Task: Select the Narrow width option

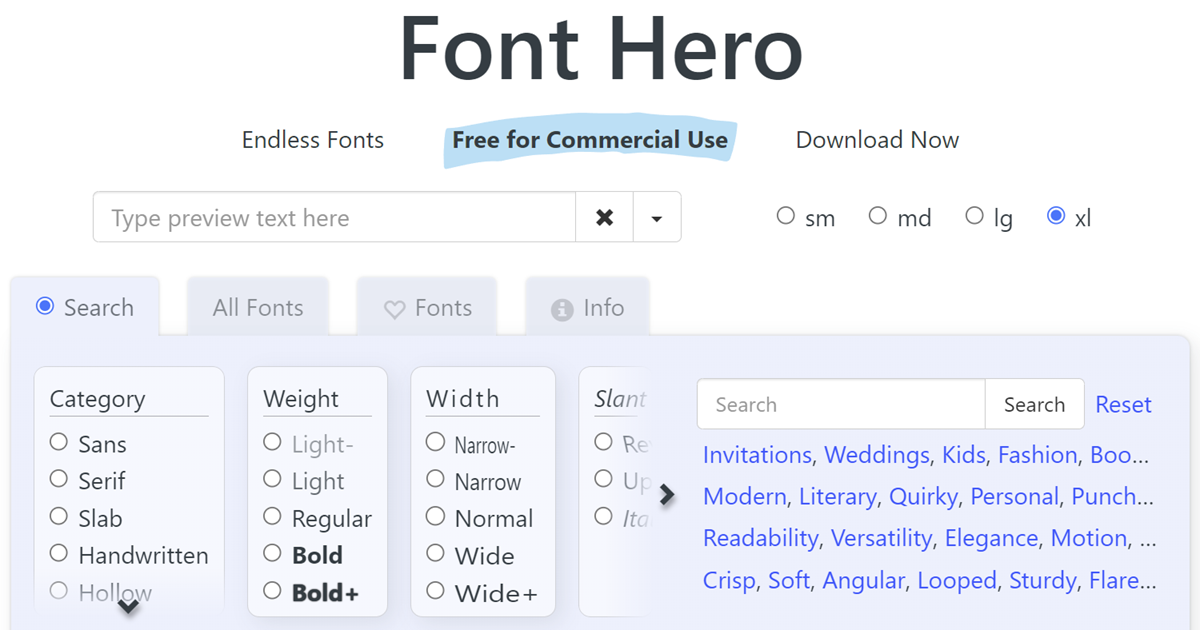Action: [x=435, y=481]
